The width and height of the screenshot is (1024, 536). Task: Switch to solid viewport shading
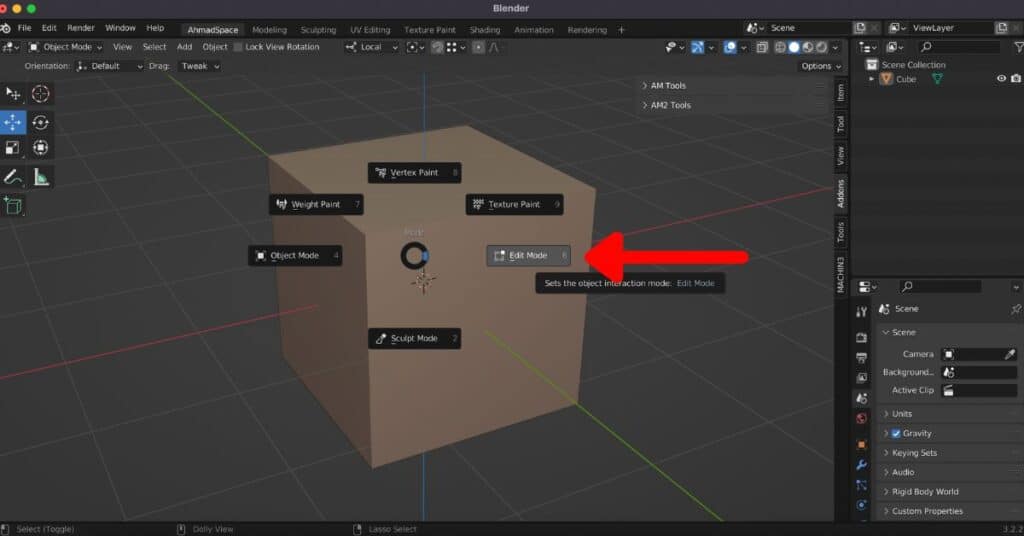click(794, 47)
